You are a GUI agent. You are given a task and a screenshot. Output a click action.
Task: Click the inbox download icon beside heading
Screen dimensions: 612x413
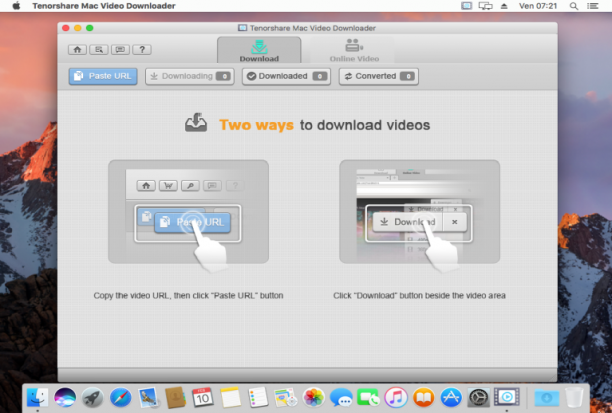pyautogui.click(x=196, y=123)
